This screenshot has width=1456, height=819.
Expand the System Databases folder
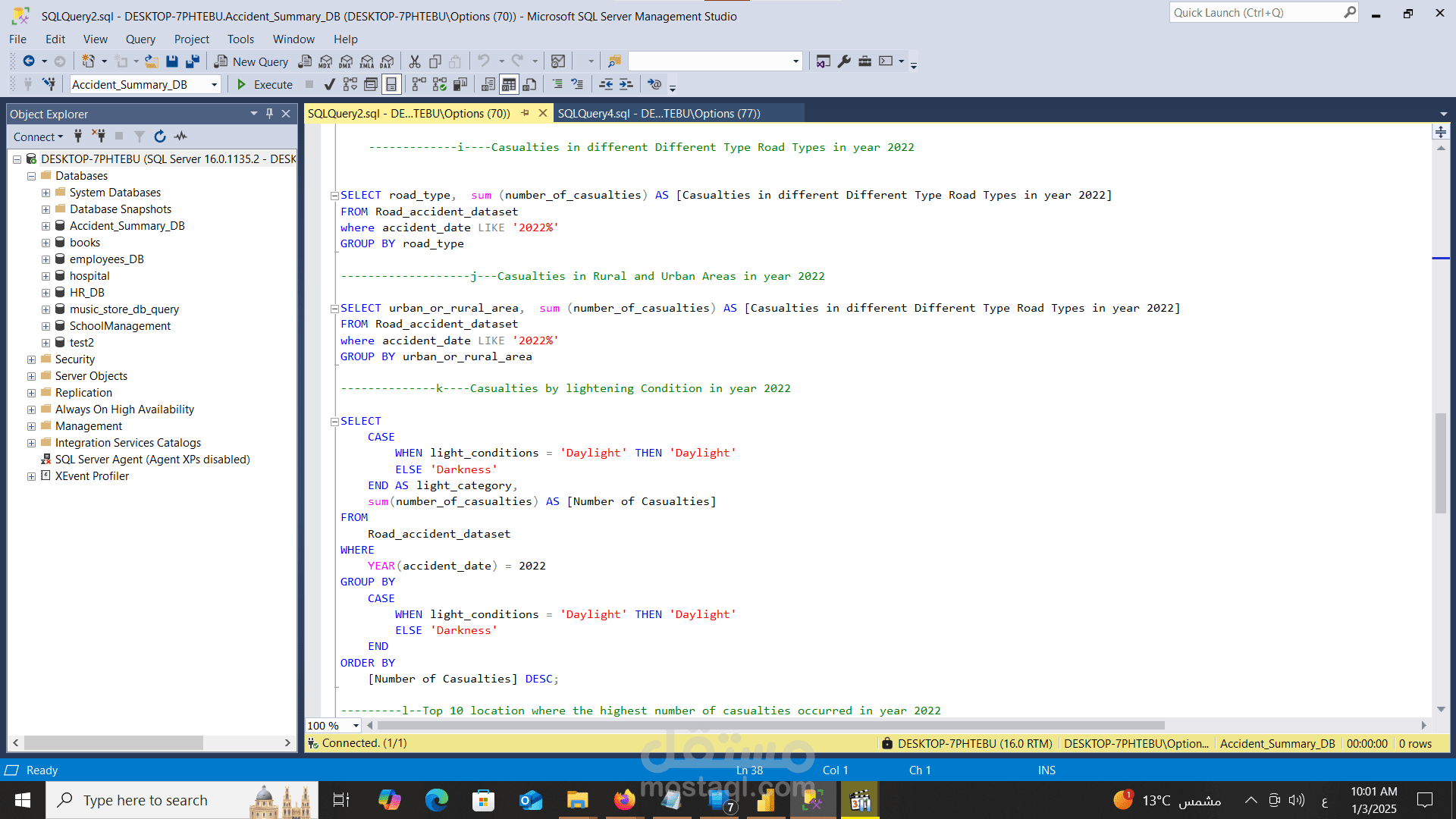pyautogui.click(x=45, y=193)
